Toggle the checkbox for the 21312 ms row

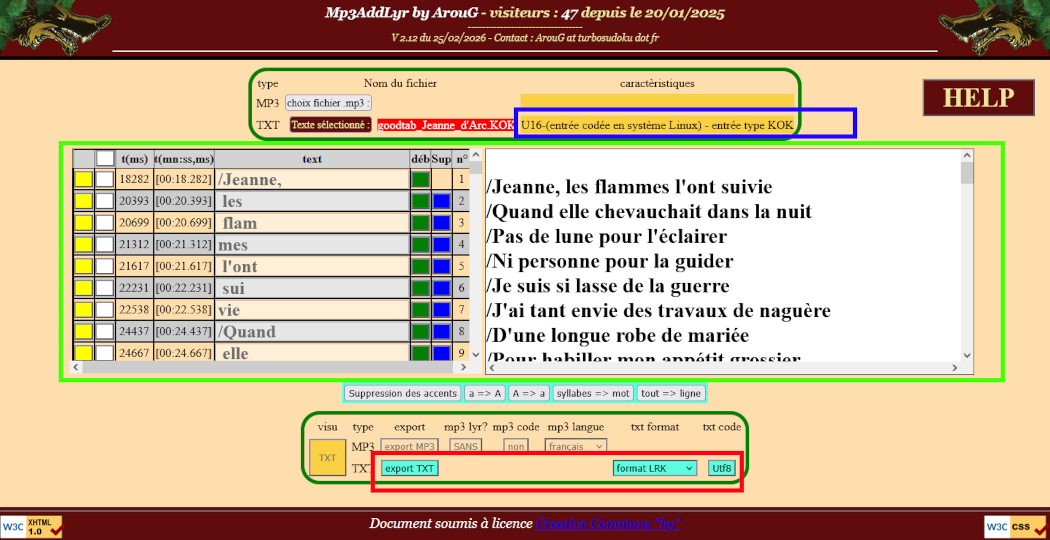coord(105,245)
